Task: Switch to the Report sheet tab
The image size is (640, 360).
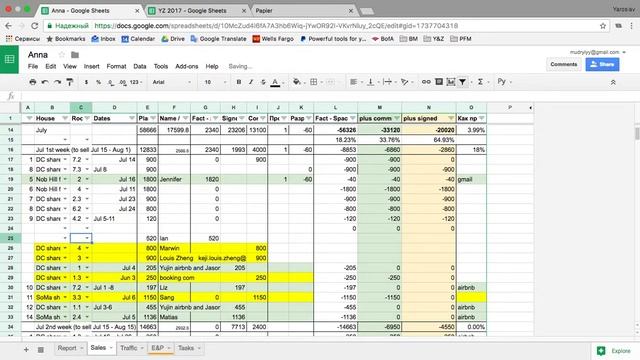Action: 70,348
